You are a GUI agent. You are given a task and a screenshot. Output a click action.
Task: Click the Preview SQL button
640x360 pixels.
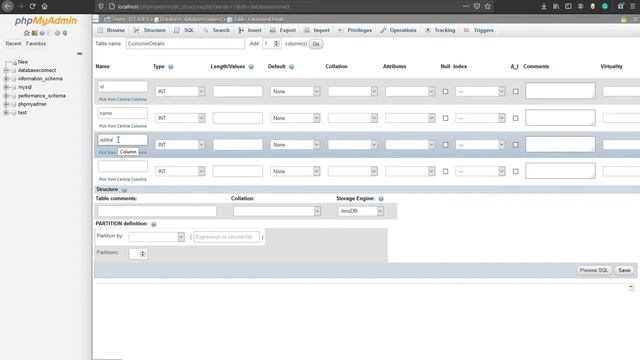pos(594,270)
